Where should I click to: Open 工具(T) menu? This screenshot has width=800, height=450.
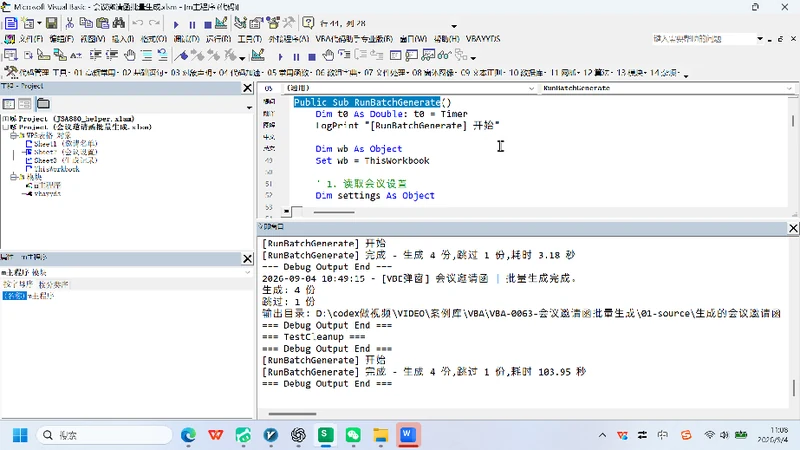(249, 39)
